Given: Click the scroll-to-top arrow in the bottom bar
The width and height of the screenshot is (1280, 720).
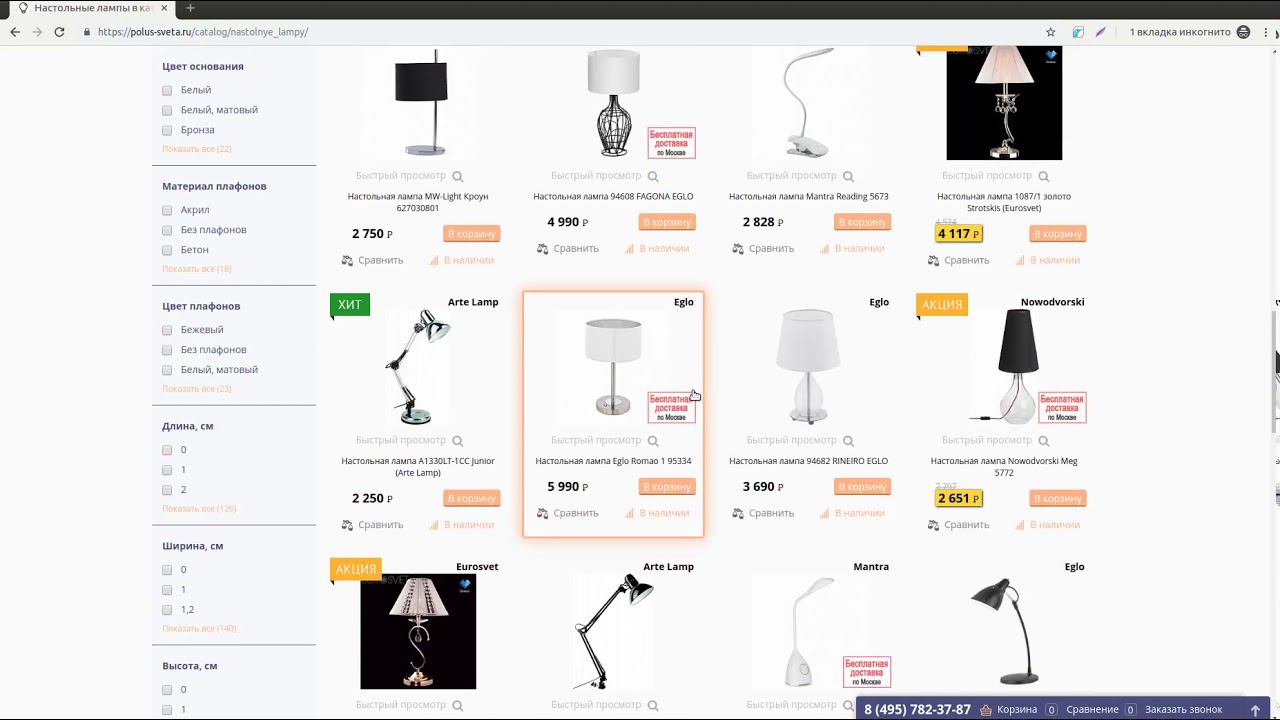Looking at the screenshot, I should [1255, 710].
